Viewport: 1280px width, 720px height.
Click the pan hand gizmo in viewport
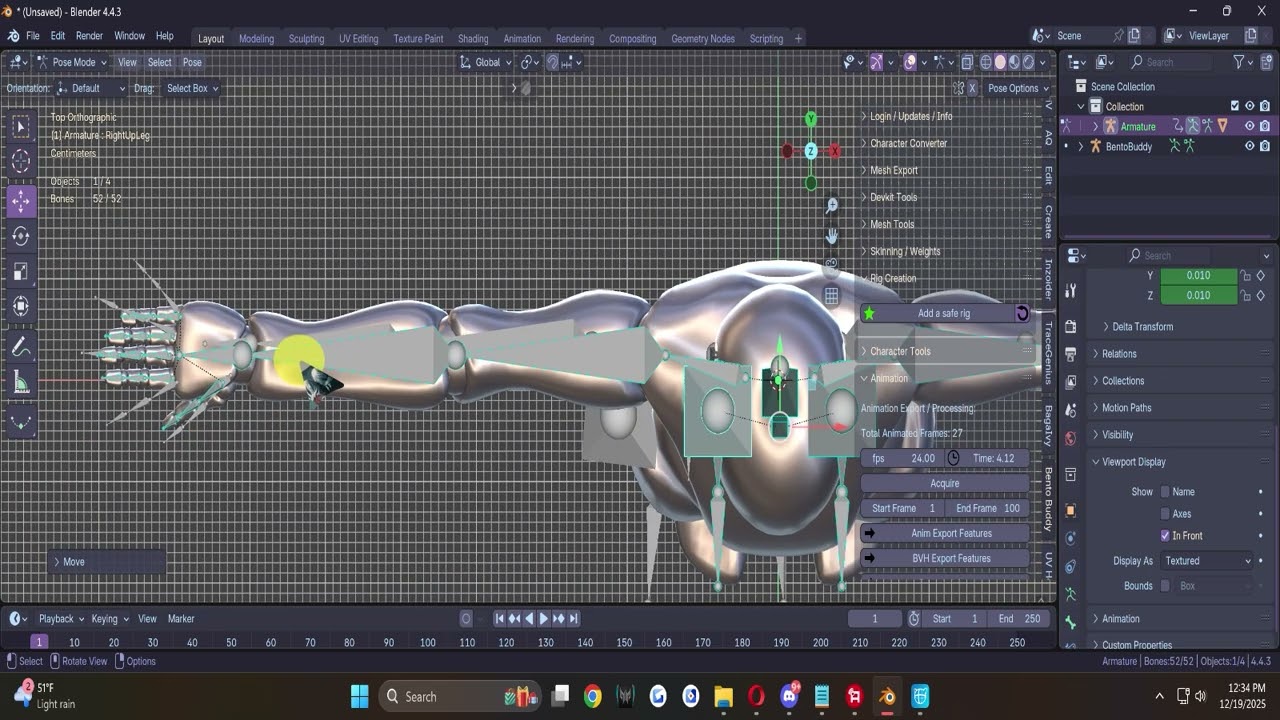coord(831,235)
